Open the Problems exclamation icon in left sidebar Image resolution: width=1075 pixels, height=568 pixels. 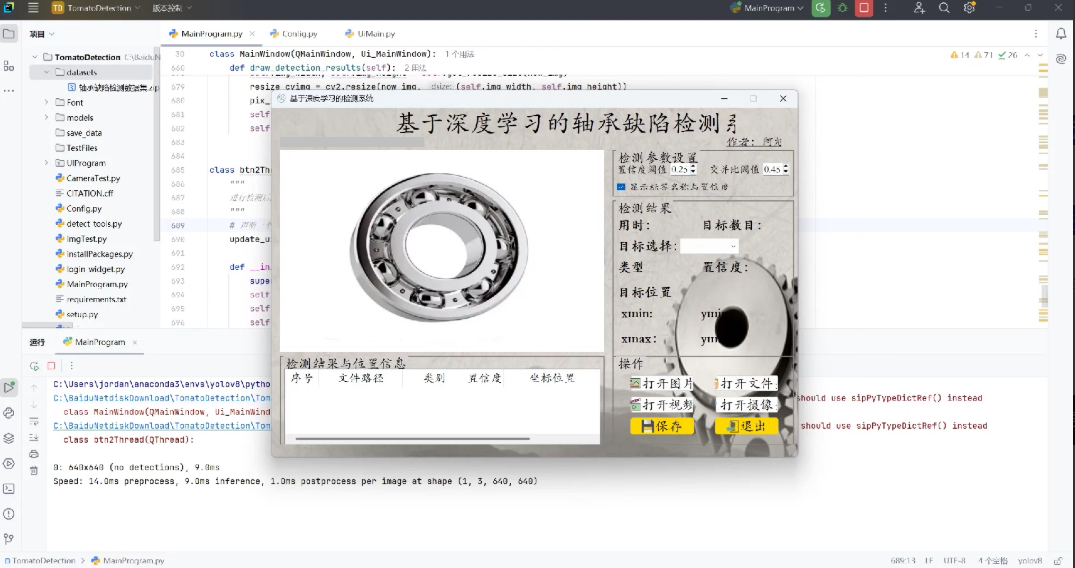pos(9,514)
